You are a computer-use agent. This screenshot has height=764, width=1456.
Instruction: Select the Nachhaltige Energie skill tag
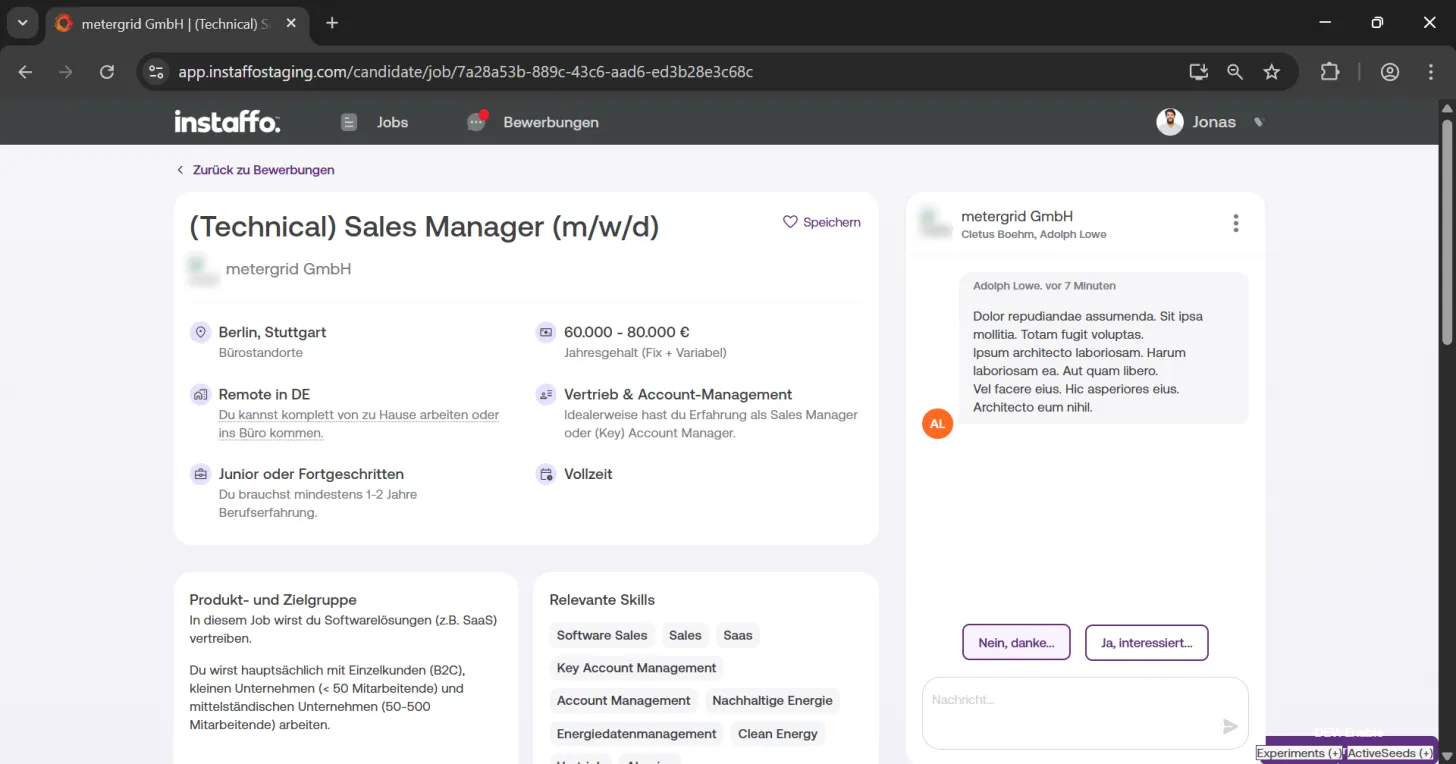(x=772, y=701)
